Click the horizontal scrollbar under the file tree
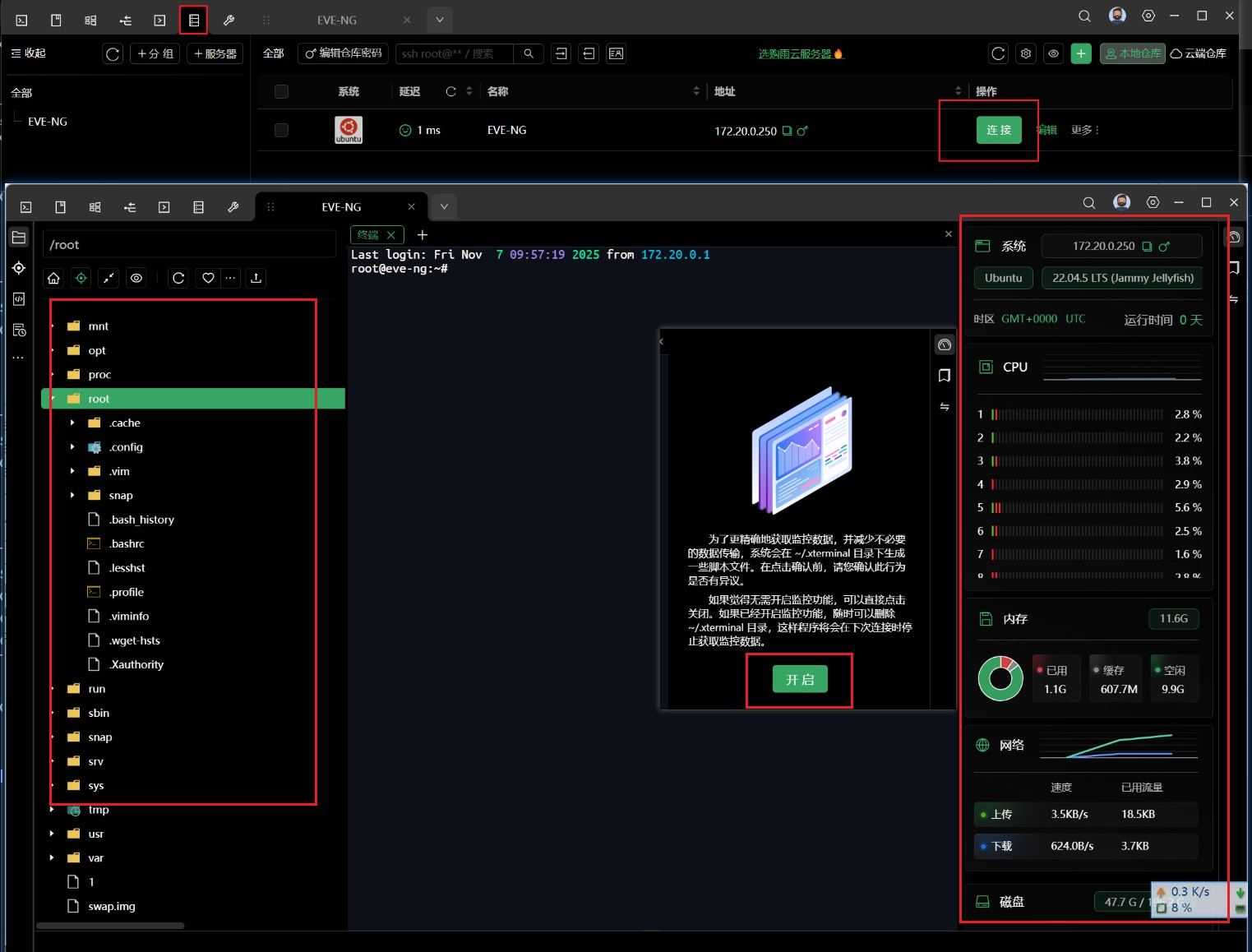The width and height of the screenshot is (1252, 952). [110, 926]
